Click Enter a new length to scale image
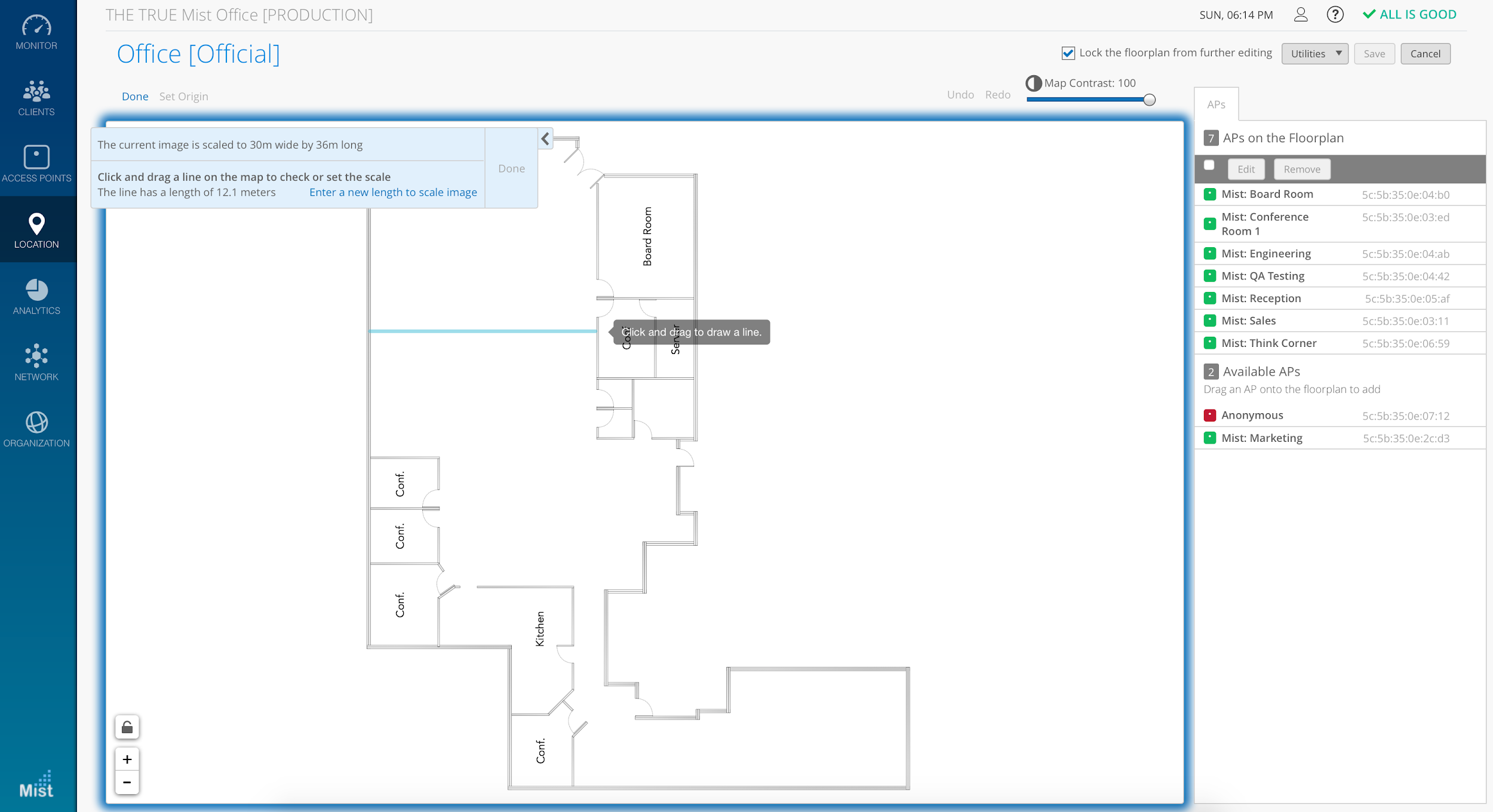 (x=393, y=192)
